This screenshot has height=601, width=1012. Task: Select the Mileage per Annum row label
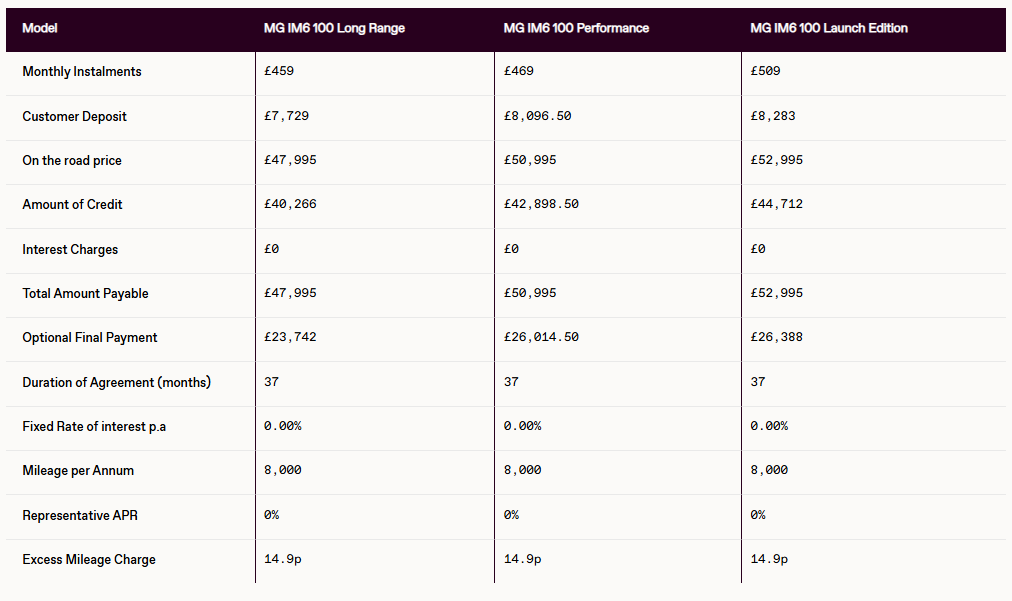tap(78, 470)
